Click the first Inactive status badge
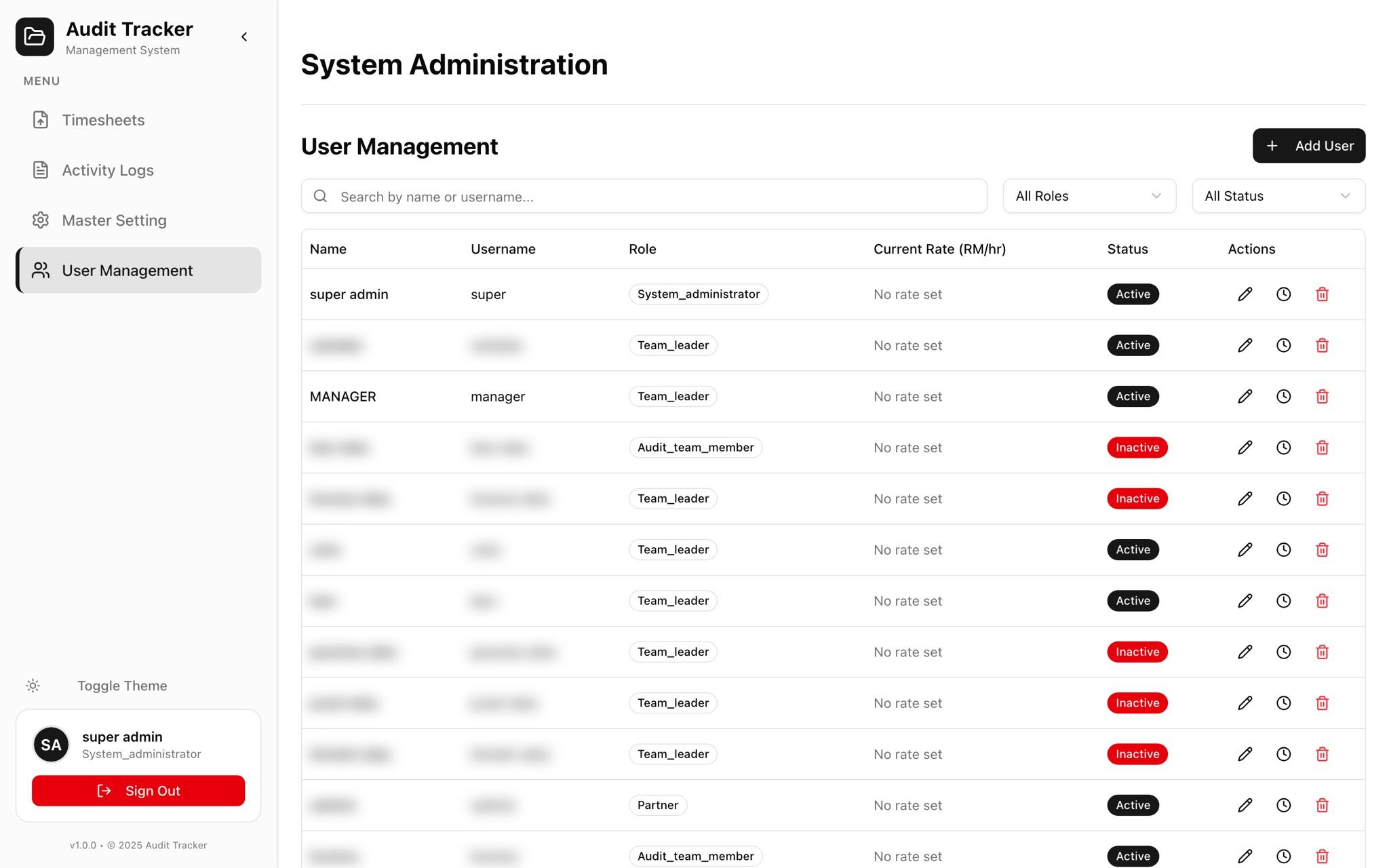This screenshot has width=1389, height=868. [1137, 448]
